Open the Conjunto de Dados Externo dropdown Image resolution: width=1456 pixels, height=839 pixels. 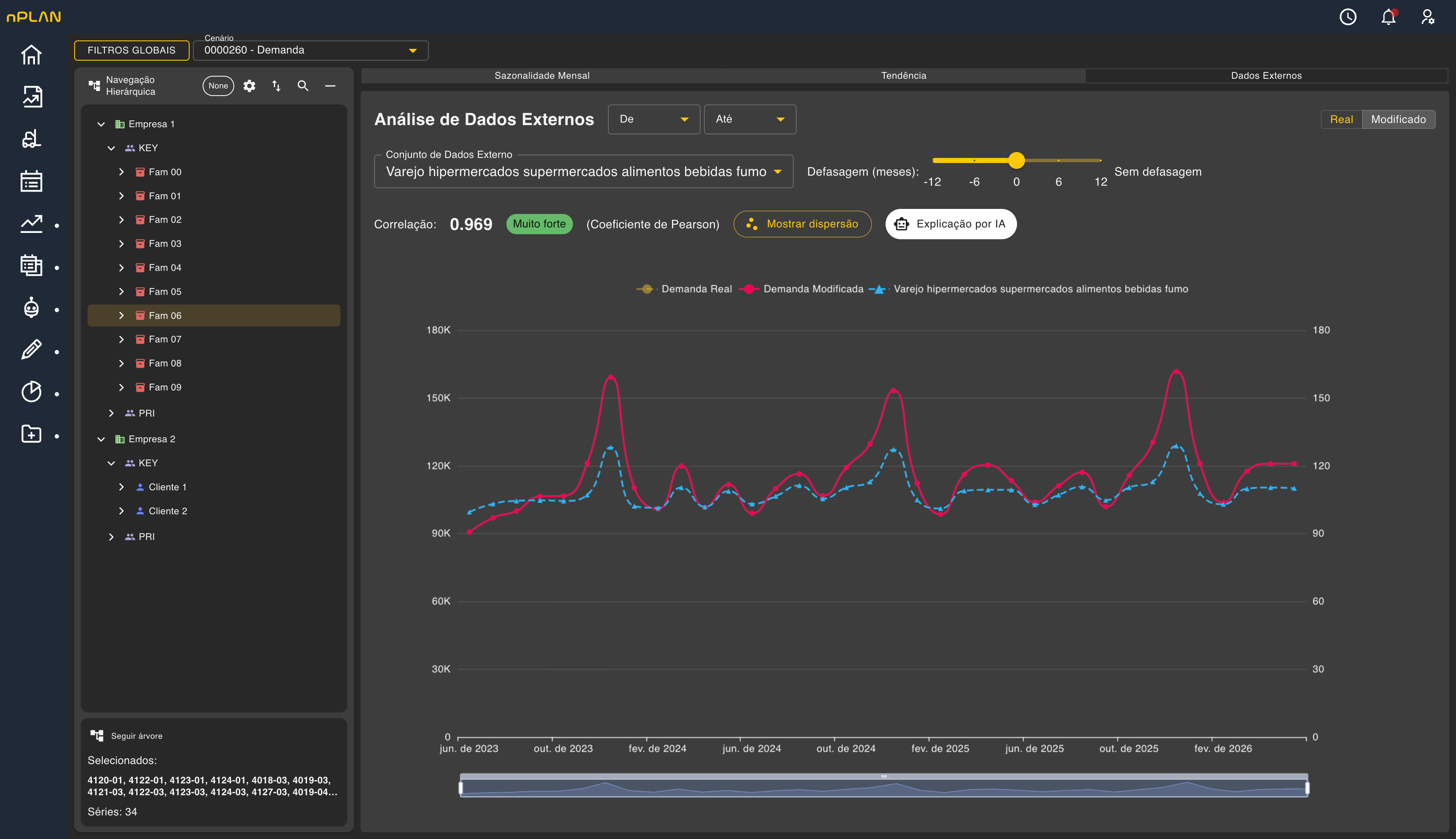pyautogui.click(x=583, y=172)
